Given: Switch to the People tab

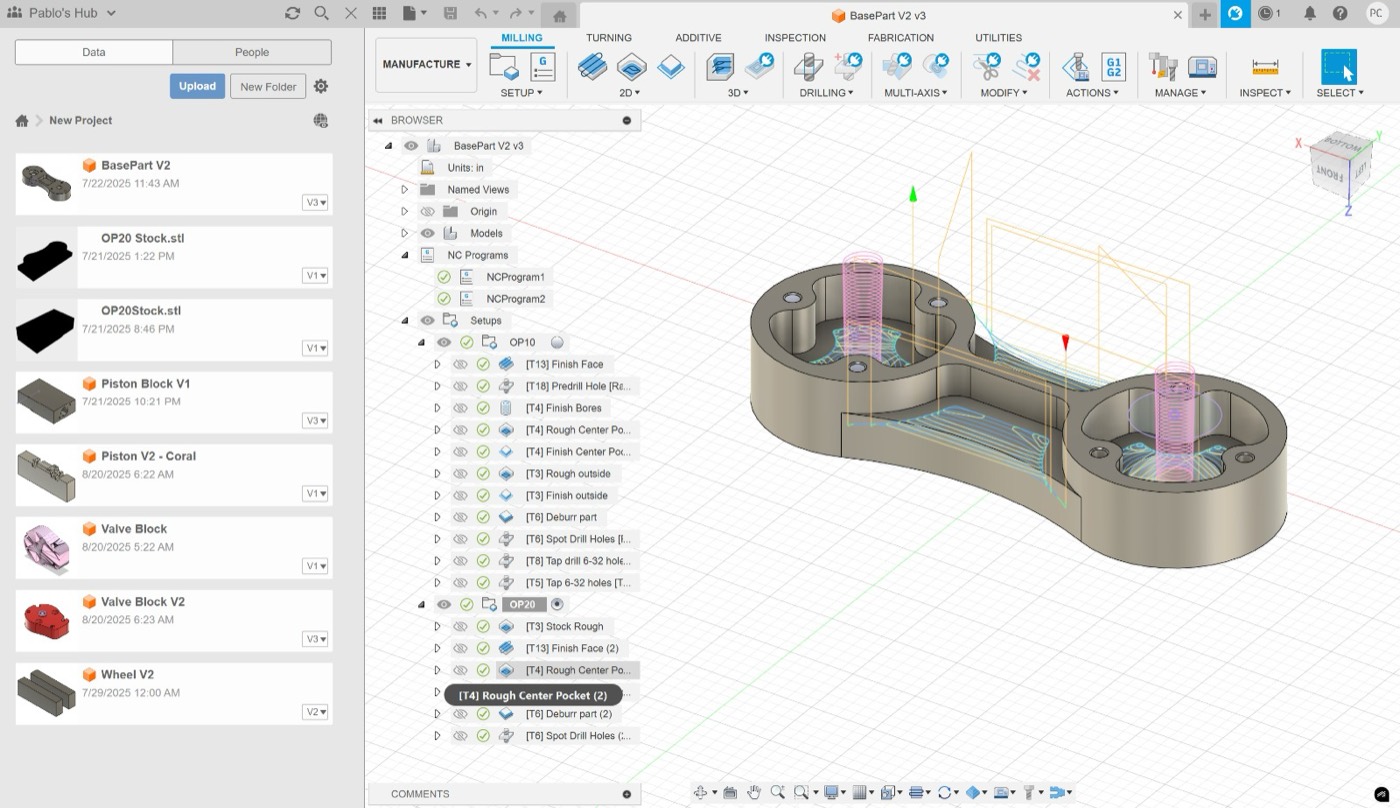Looking at the screenshot, I should point(252,52).
